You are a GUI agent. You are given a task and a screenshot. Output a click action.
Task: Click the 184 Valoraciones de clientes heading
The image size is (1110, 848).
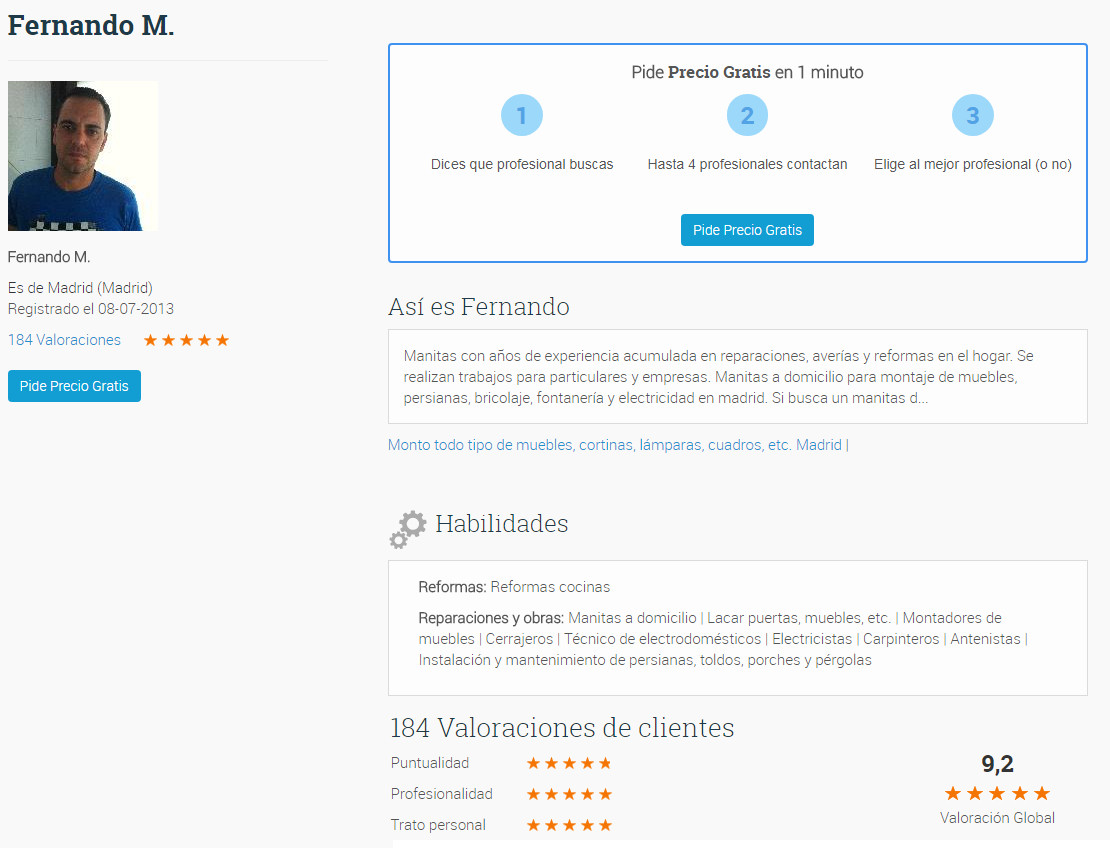pos(562,728)
